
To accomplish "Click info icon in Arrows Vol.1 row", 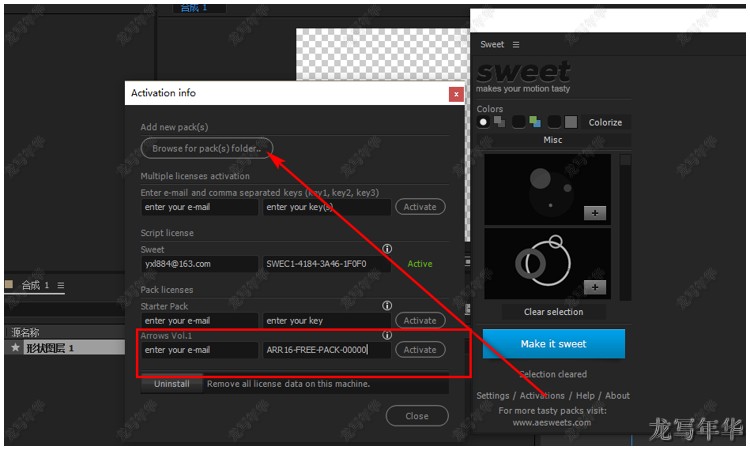I will 387,335.
